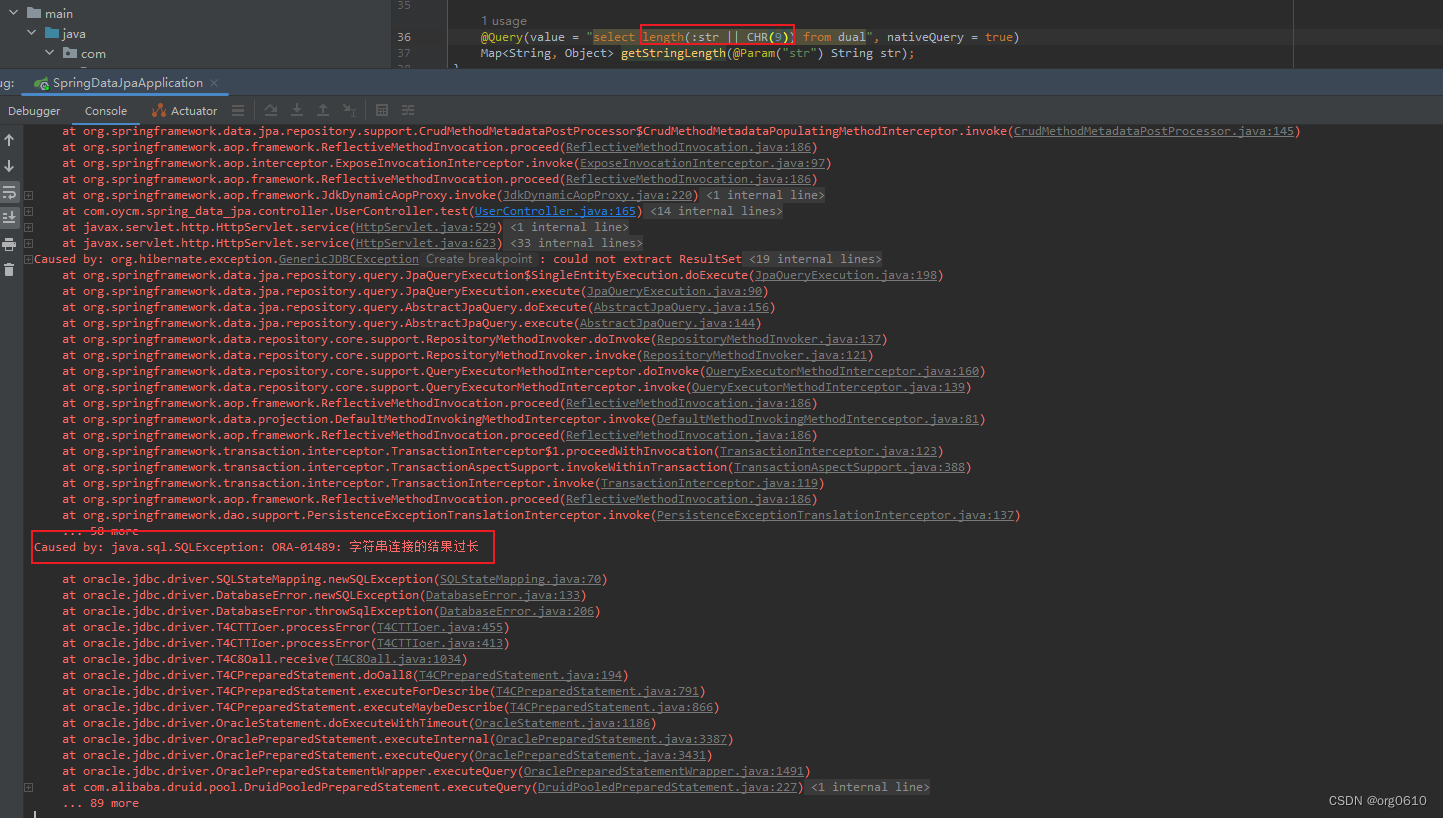Open OracleStatement.java:1186 link
This screenshot has width=1443, height=818.
tap(562, 723)
